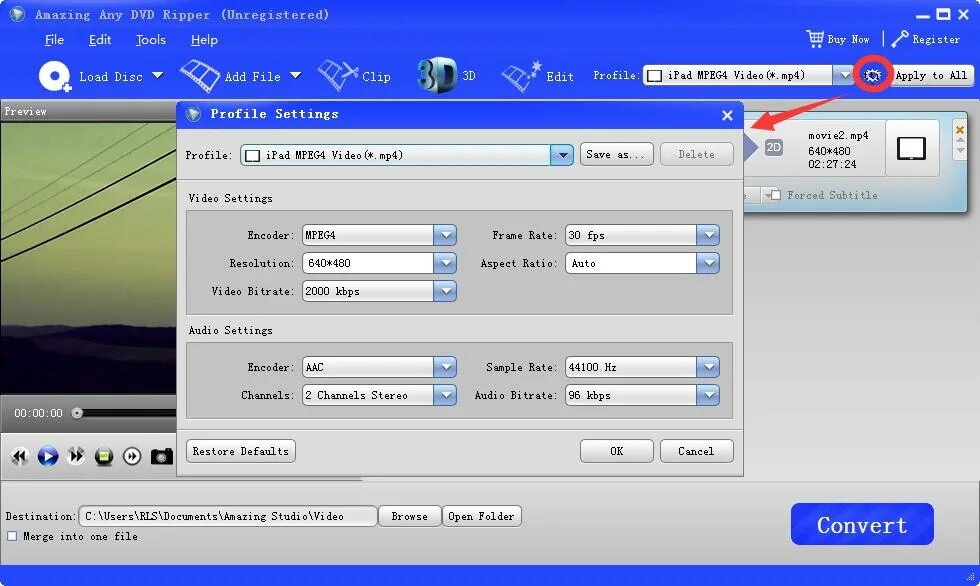This screenshot has height=586, width=980.
Task: Open the Load Disc dropdown arrow
Action: pyautogui.click(x=158, y=76)
